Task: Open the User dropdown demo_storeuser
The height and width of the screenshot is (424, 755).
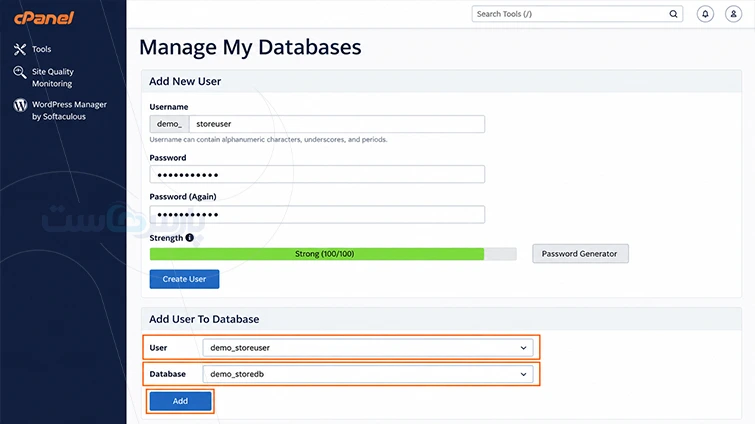Action: click(x=368, y=347)
